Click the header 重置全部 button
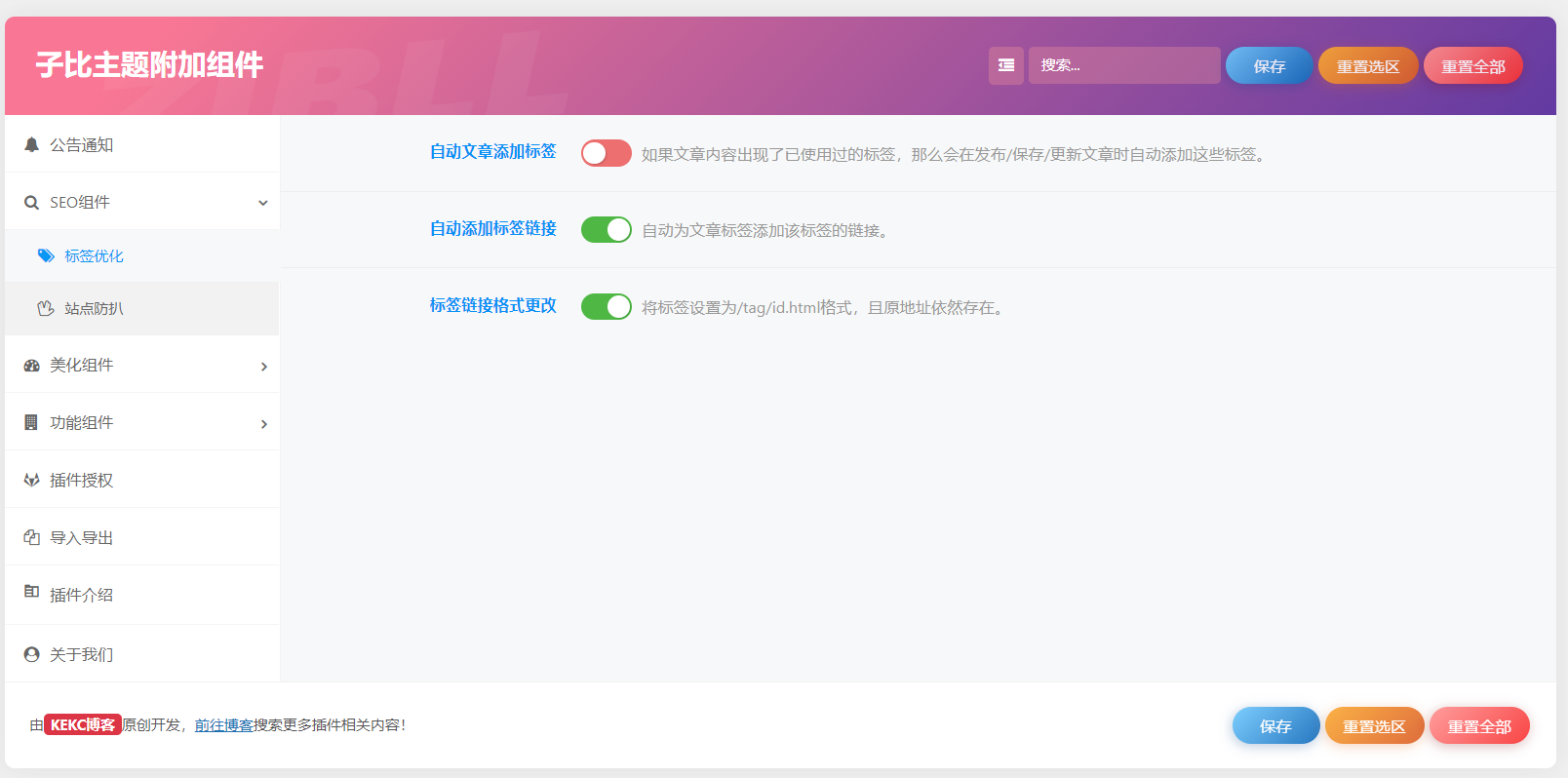 [1473, 65]
